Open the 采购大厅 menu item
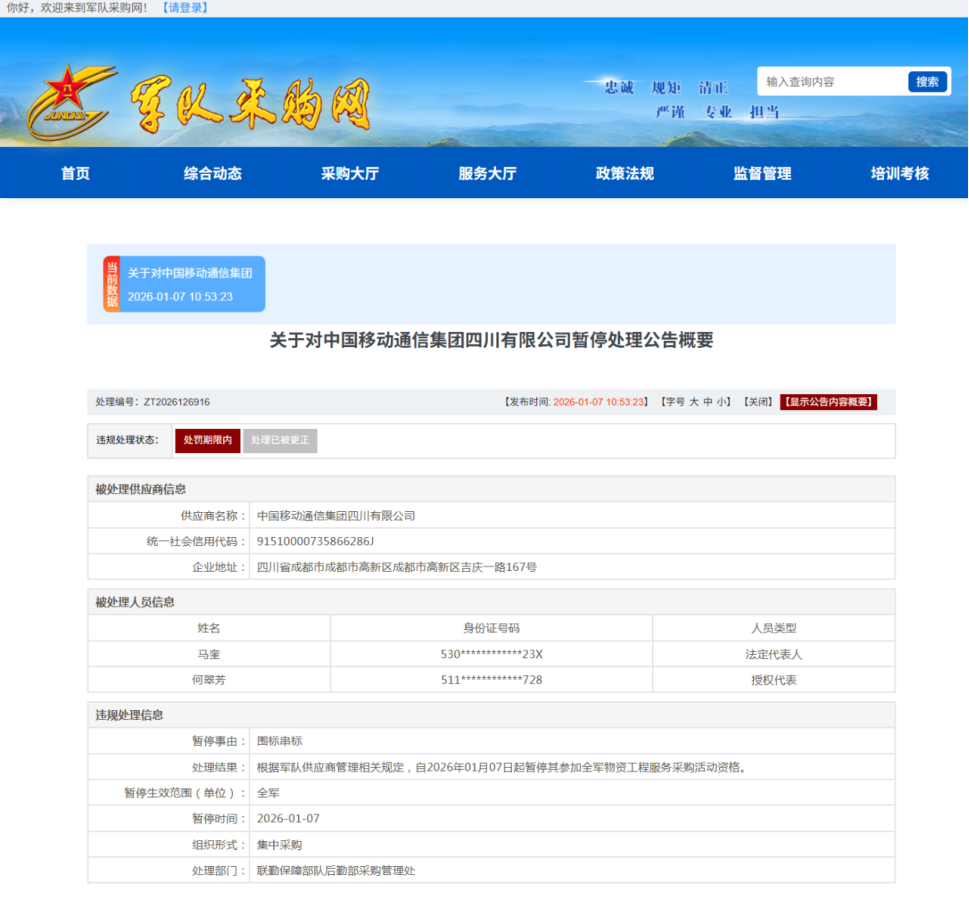Viewport: 969px width, 901px height. click(x=350, y=173)
